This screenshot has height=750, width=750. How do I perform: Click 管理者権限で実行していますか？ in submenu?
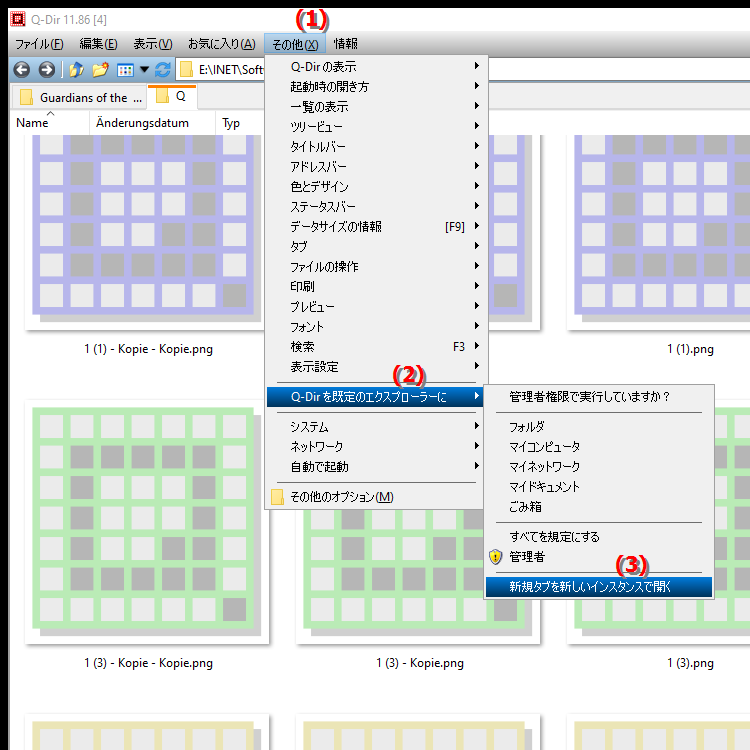tap(599, 397)
